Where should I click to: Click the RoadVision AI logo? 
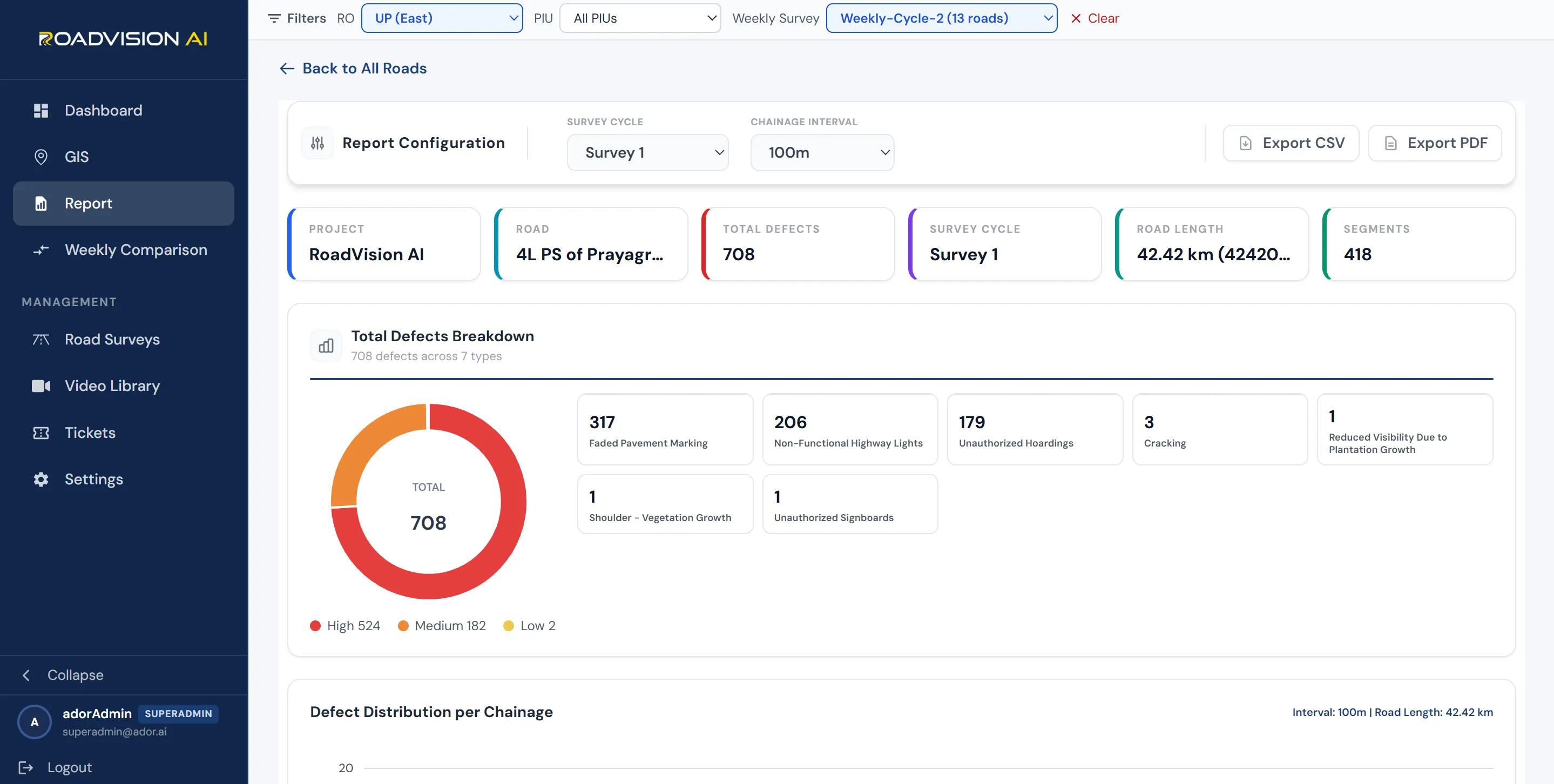[123, 38]
